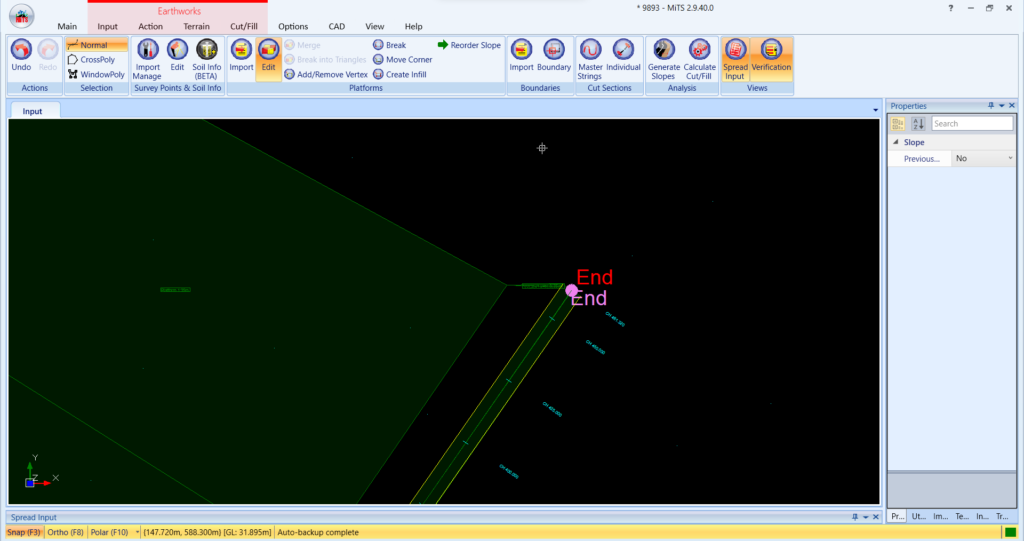The width and height of the screenshot is (1024, 541).
Task: Select WindowPoly selection mode
Action: [96, 74]
